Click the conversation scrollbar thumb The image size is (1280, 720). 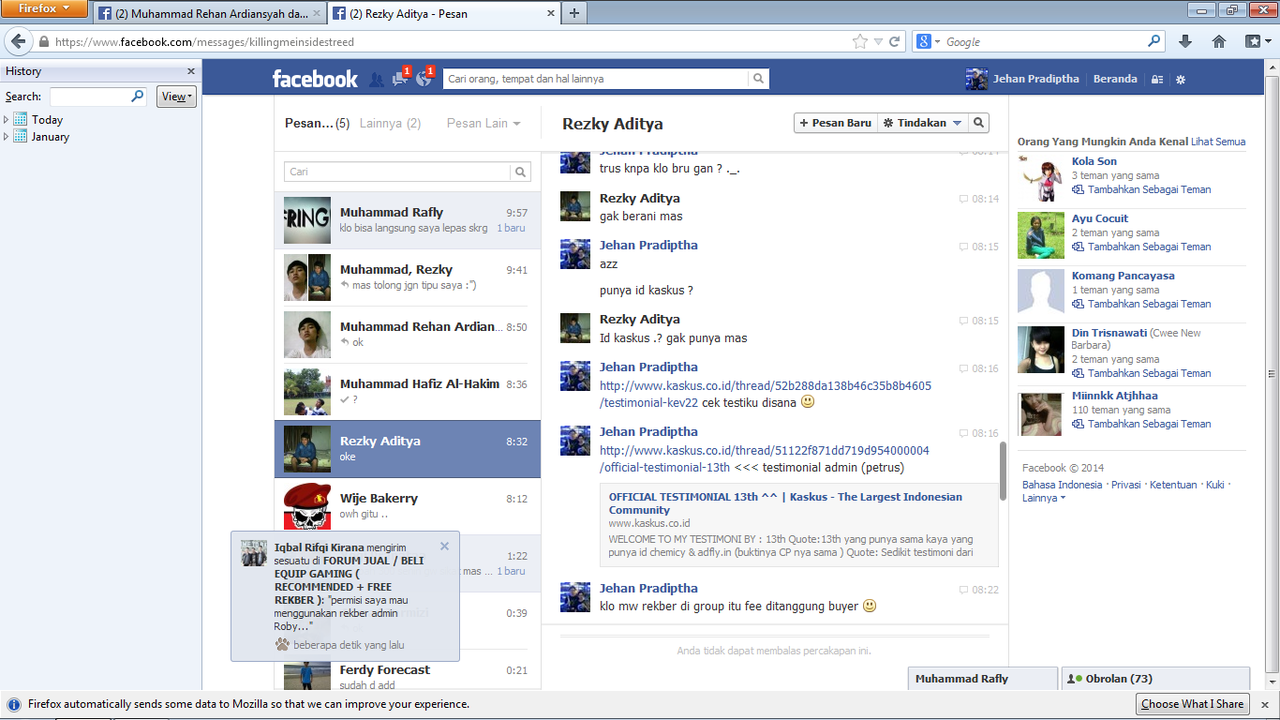coord(1003,470)
